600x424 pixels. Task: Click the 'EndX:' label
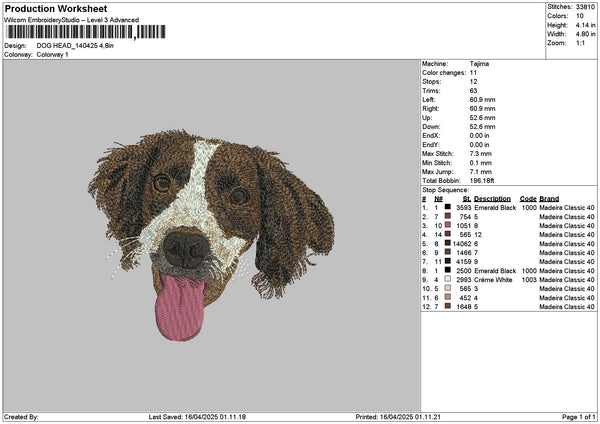(x=431, y=136)
